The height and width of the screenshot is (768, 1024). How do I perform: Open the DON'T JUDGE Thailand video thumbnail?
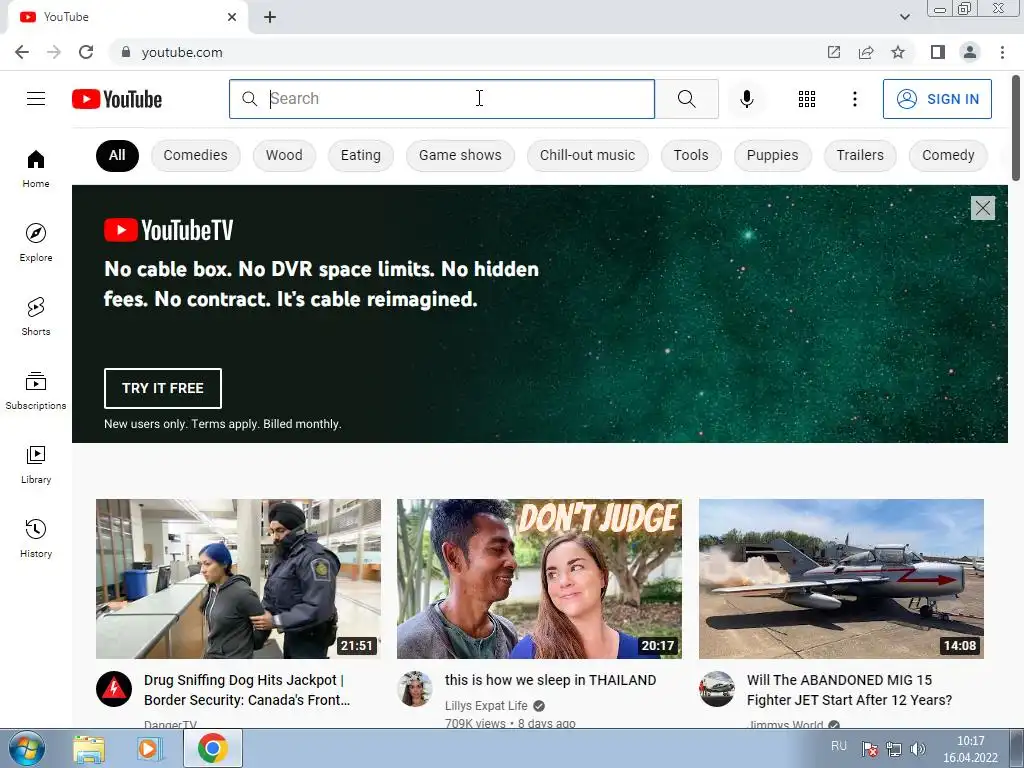(x=539, y=579)
